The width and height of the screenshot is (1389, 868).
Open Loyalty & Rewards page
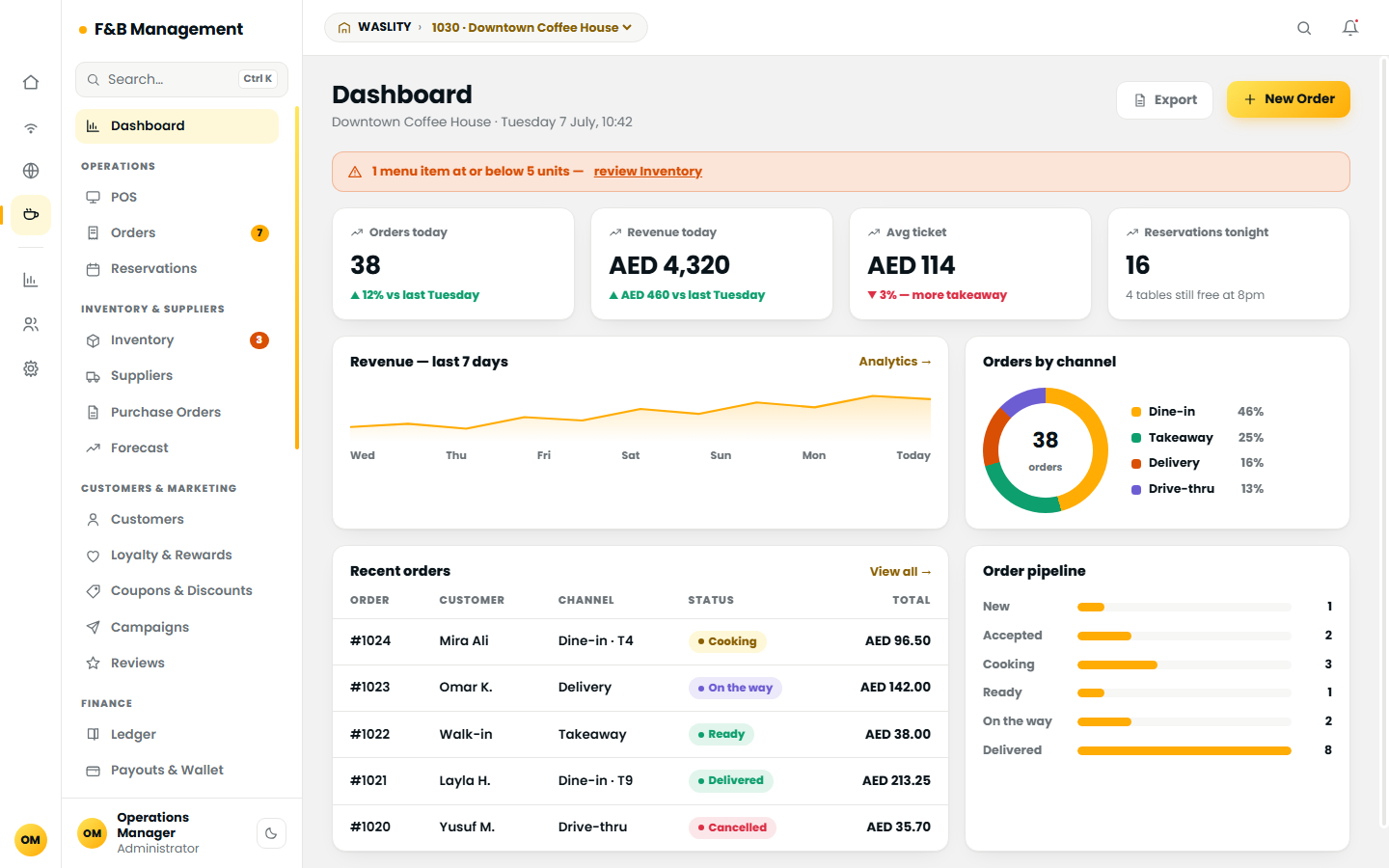coord(177,555)
